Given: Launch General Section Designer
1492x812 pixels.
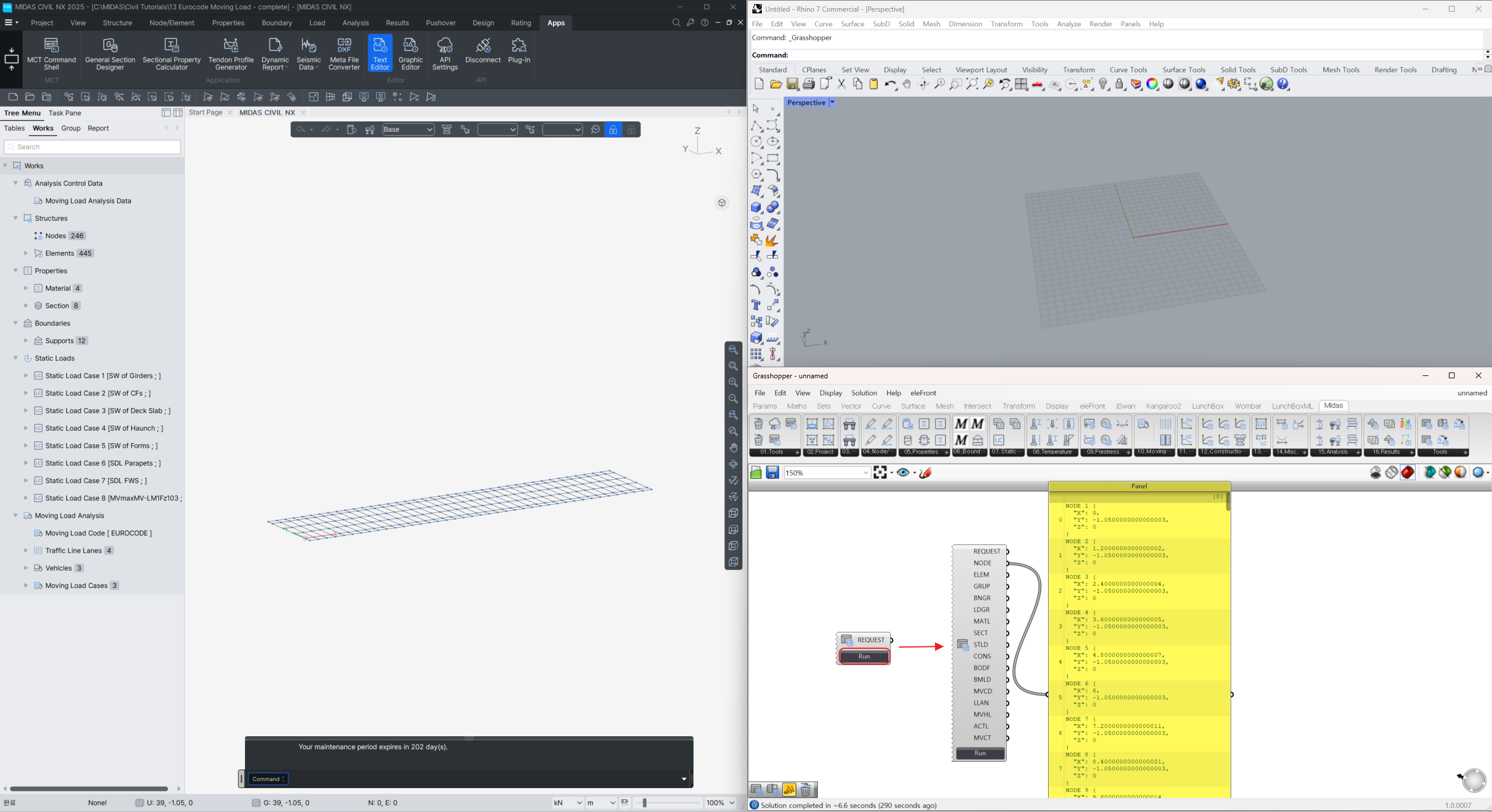Looking at the screenshot, I should (110, 54).
